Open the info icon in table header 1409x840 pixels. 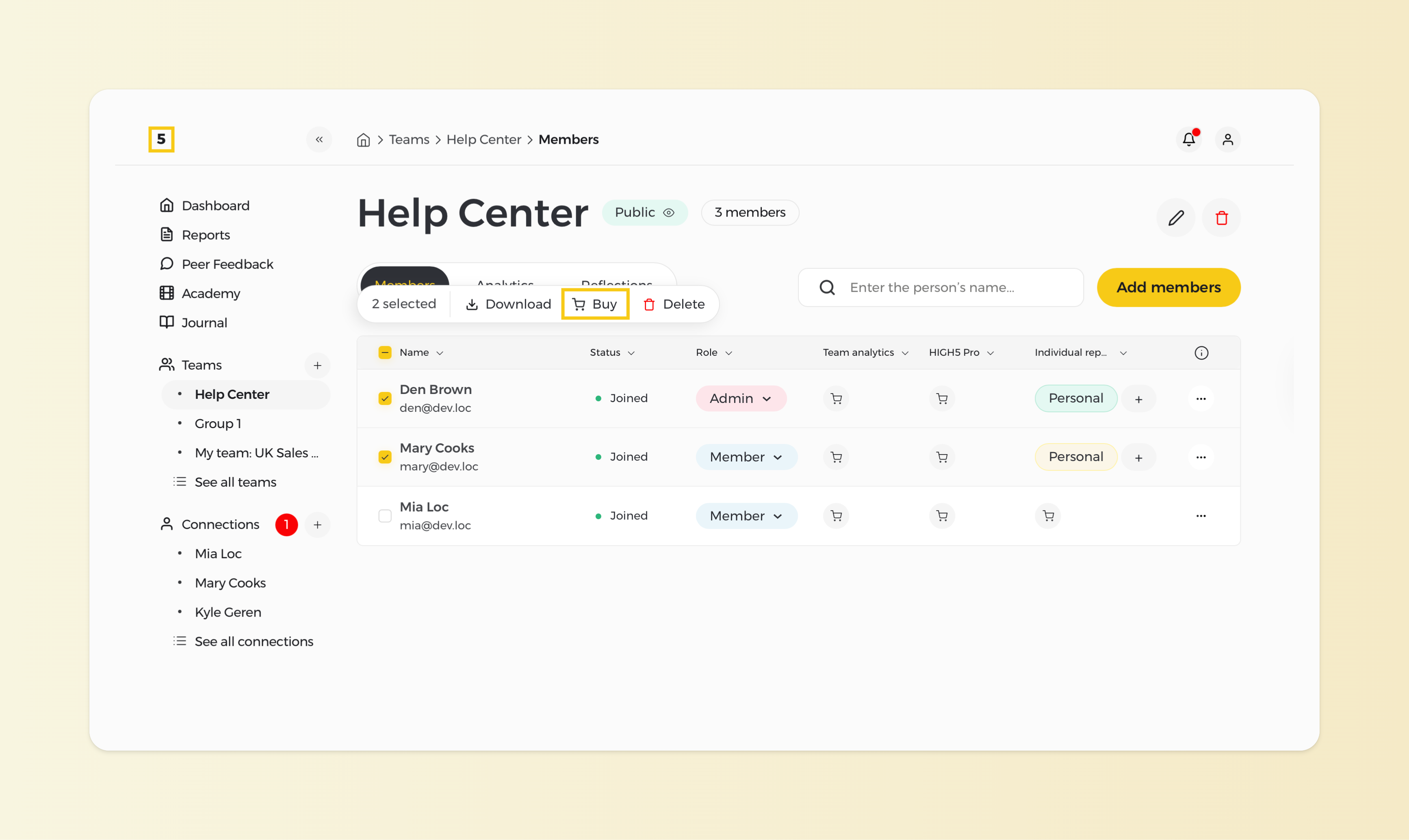coord(1201,353)
